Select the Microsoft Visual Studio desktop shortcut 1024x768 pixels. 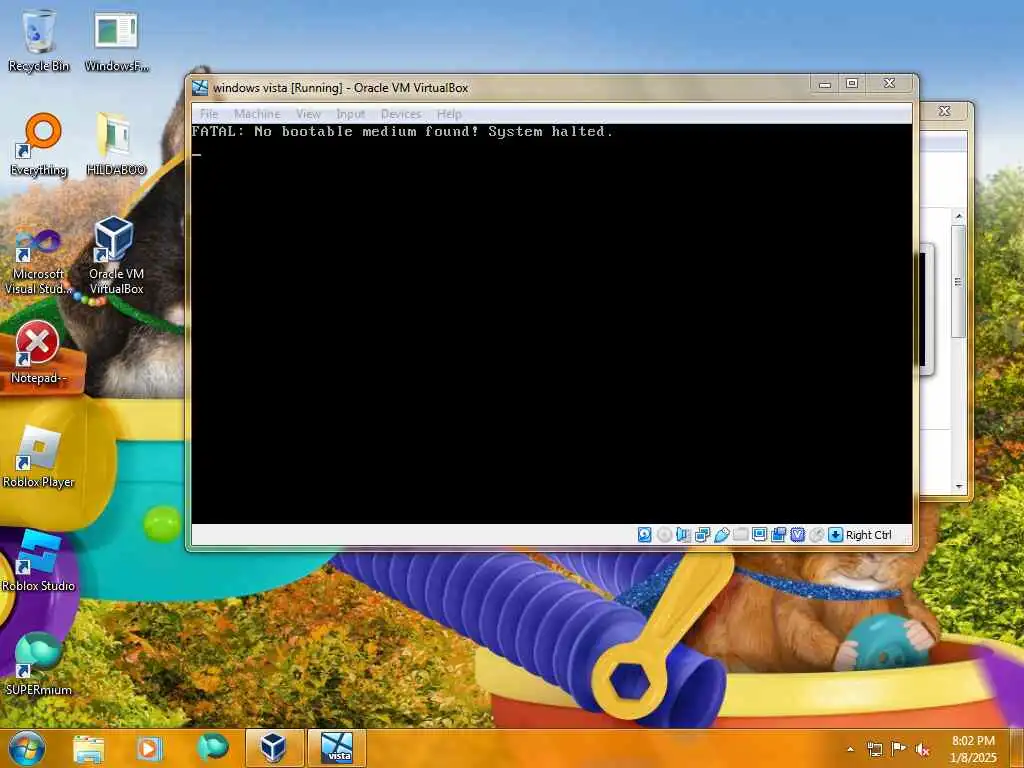tap(39, 261)
